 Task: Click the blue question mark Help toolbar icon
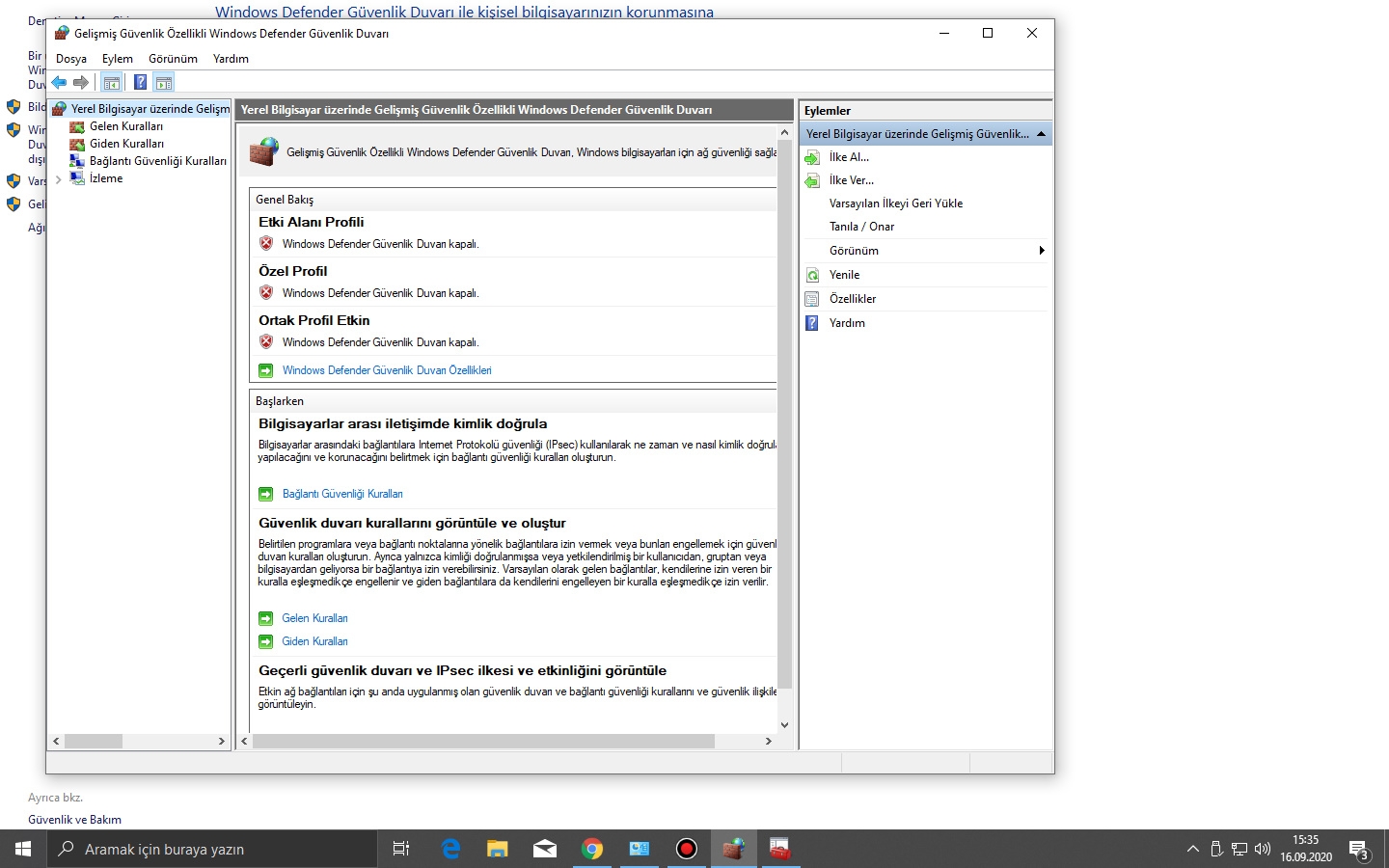click(140, 82)
